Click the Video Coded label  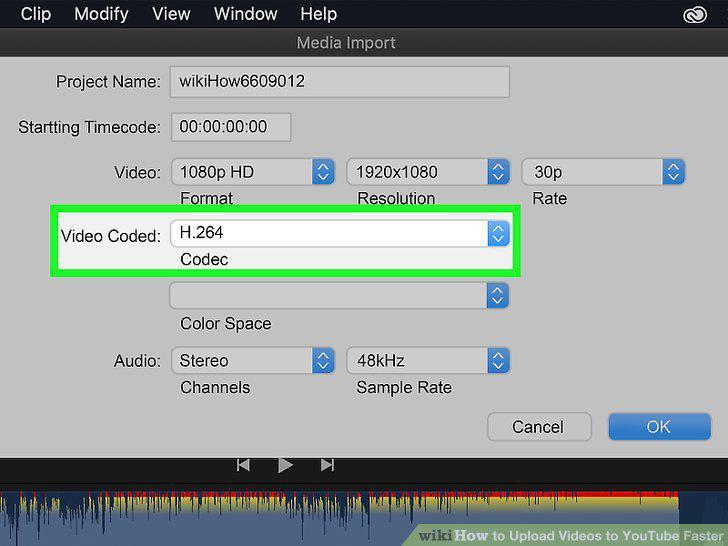(x=110, y=236)
